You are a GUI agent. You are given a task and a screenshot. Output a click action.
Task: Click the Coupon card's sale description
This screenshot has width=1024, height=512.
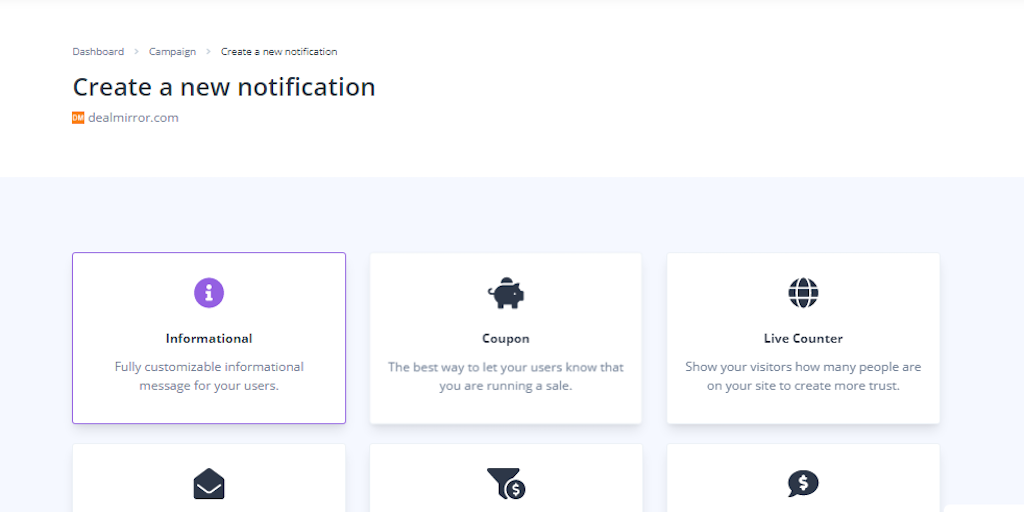tap(506, 376)
